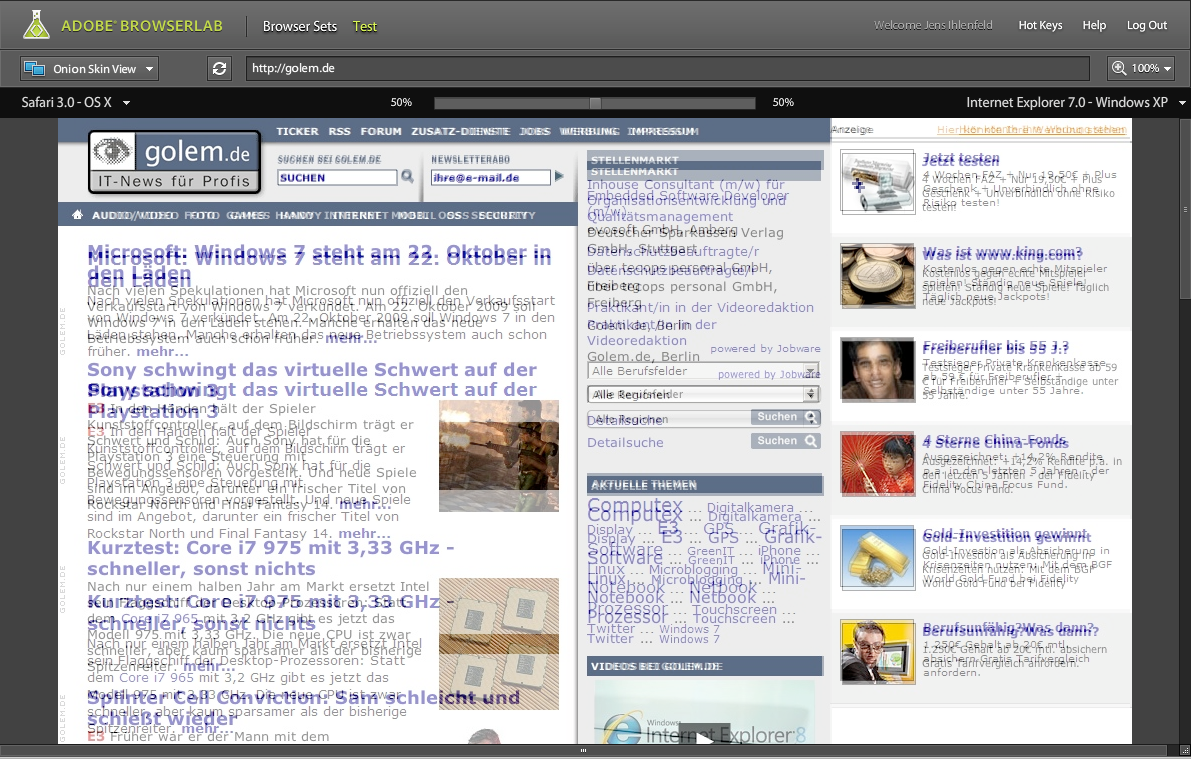Click the Freiberufler ad face thumbnail
1191x759 pixels.
coord(877,370)
